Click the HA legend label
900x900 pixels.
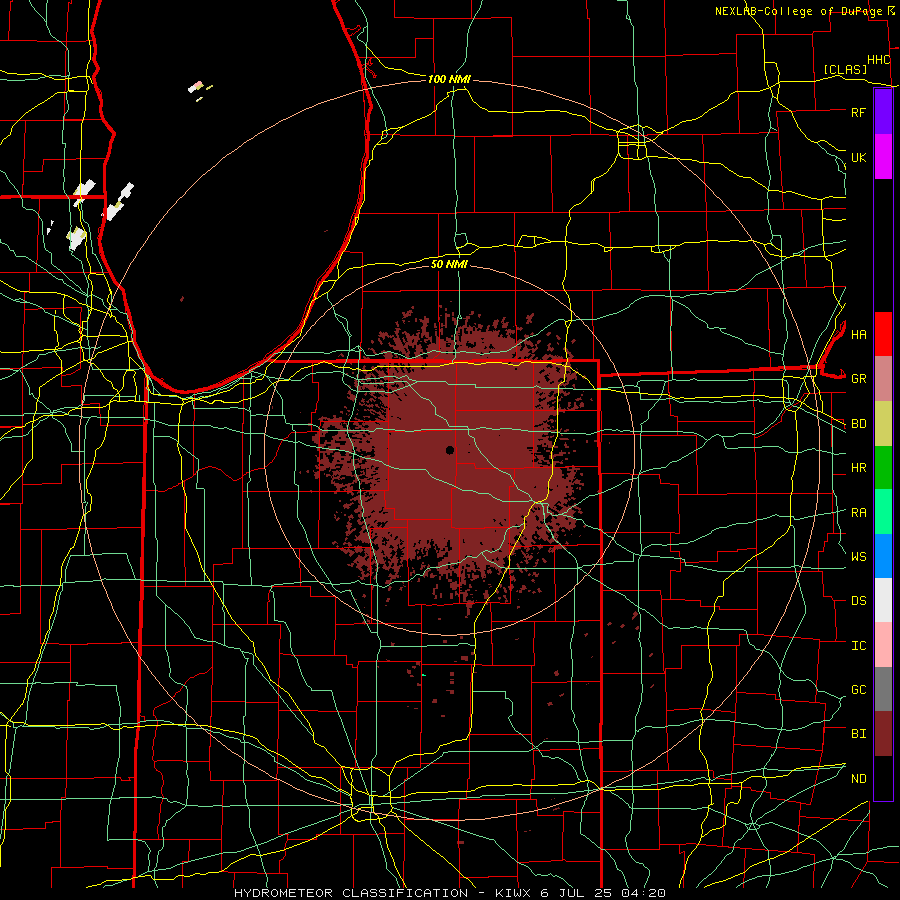pyautogui.click(x=859, y=335)
